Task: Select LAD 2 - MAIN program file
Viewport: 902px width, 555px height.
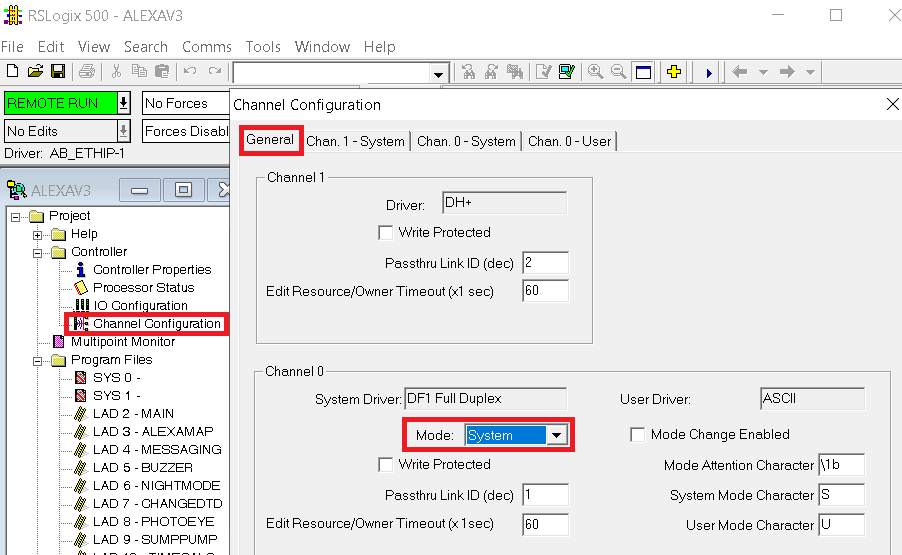Action: coord(133,414)
